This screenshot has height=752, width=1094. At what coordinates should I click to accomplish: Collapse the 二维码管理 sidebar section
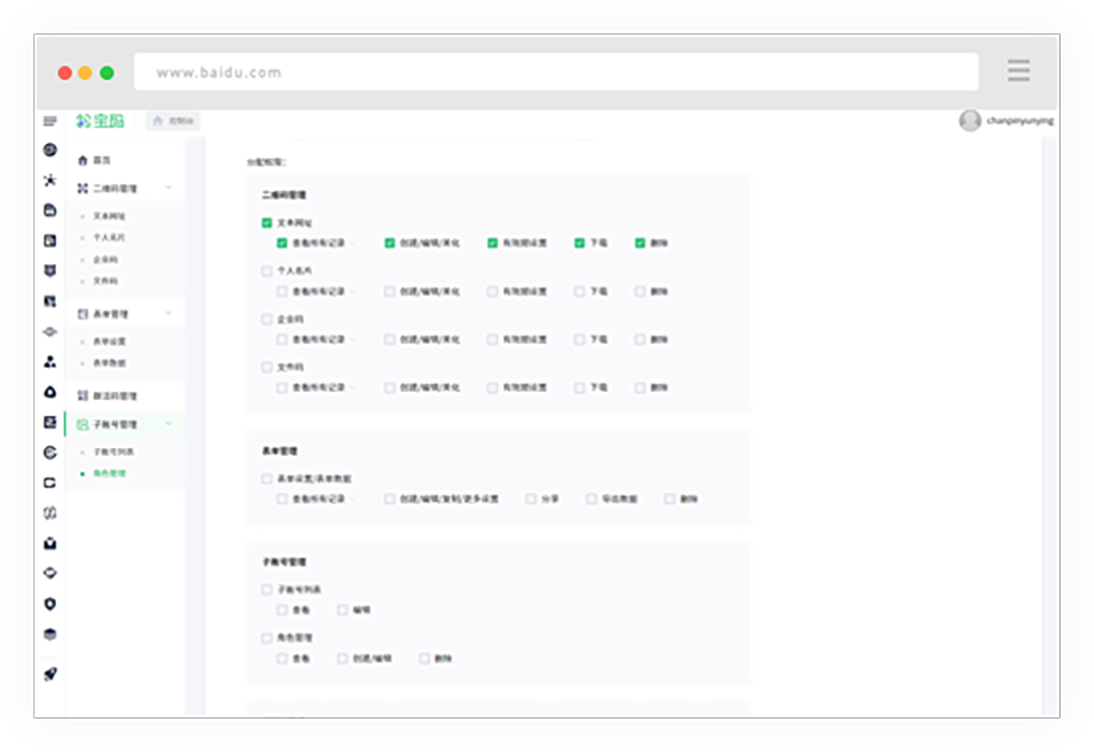pos(168,188)
